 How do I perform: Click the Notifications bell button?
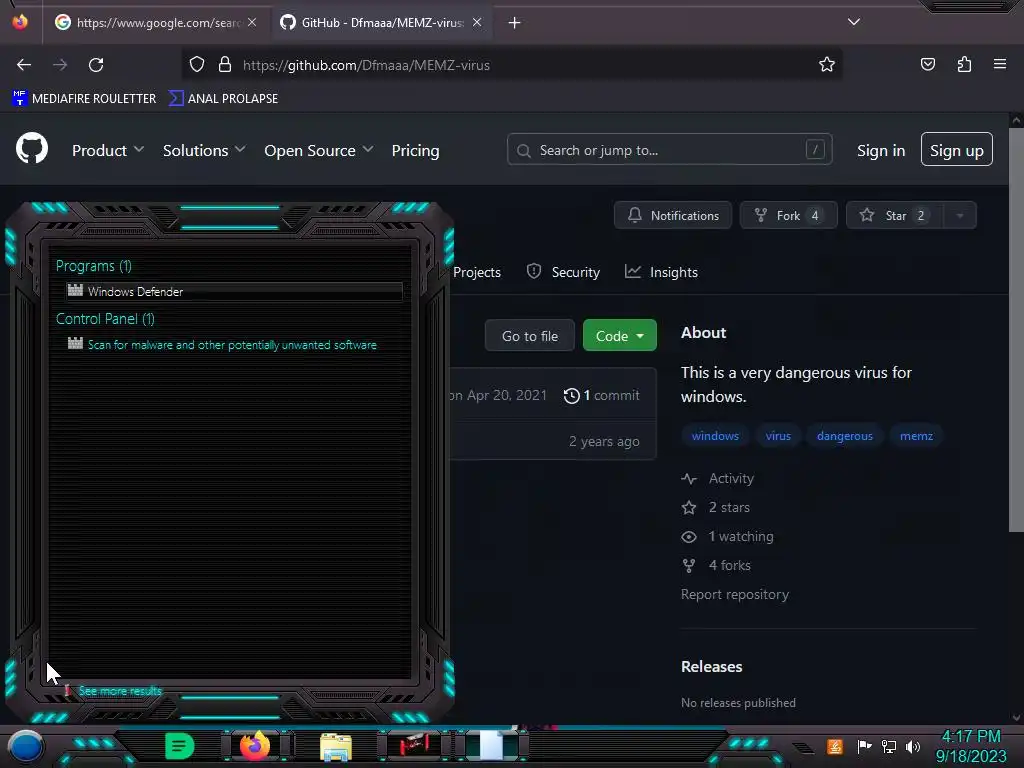click(673, 216)
